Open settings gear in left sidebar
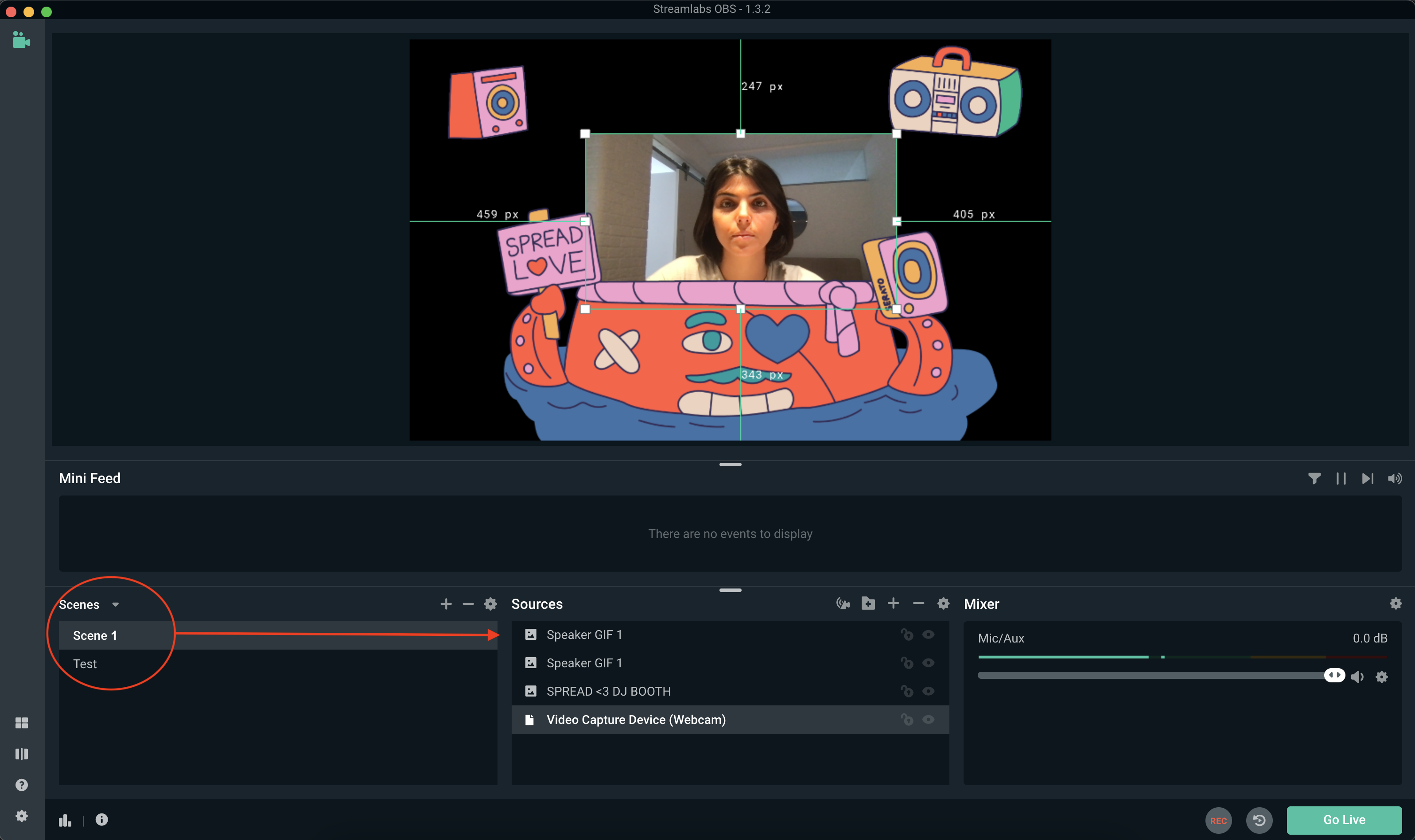The width and height of the screenshot is (1415, 840). tap(22, 816)
